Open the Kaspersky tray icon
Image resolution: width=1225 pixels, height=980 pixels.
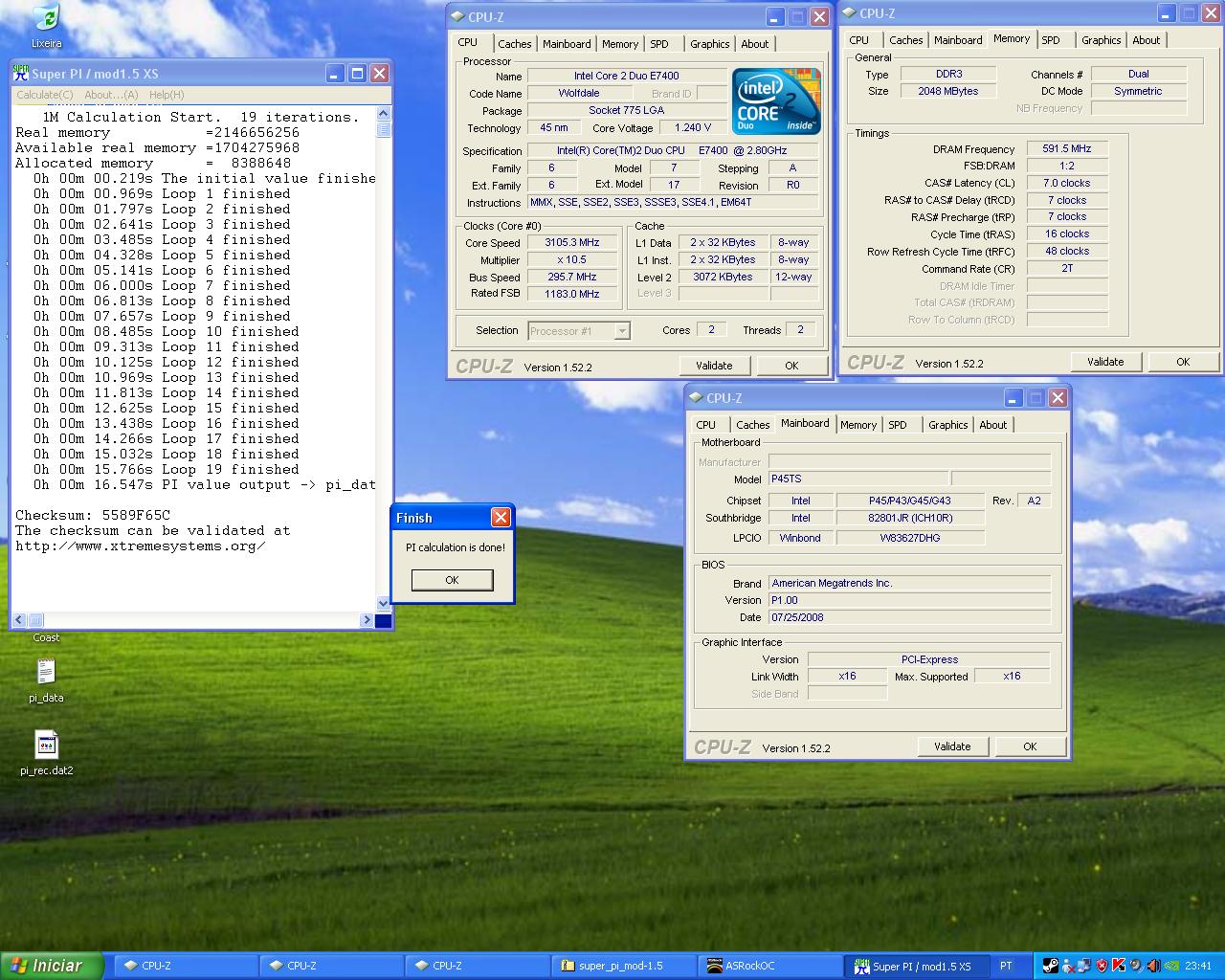point(1119,966)
